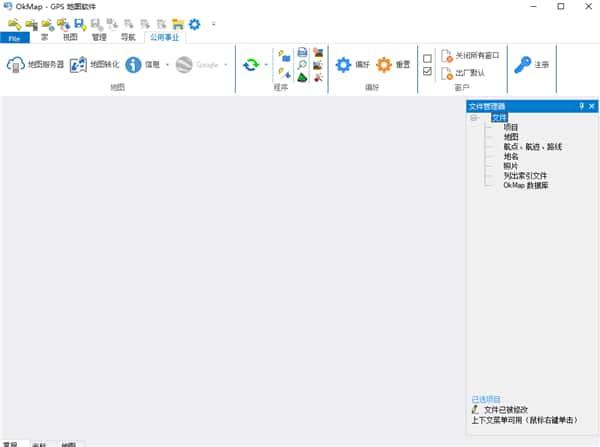Image resolution: width=600 pixels, height=447 pixels.
Task: Open the 地图服务器 map server tool
Action: (35, 64)
